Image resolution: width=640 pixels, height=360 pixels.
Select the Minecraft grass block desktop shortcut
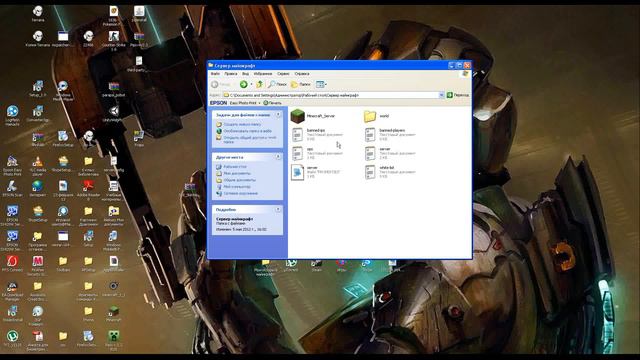pyautogui.click(x=113, y=314)
